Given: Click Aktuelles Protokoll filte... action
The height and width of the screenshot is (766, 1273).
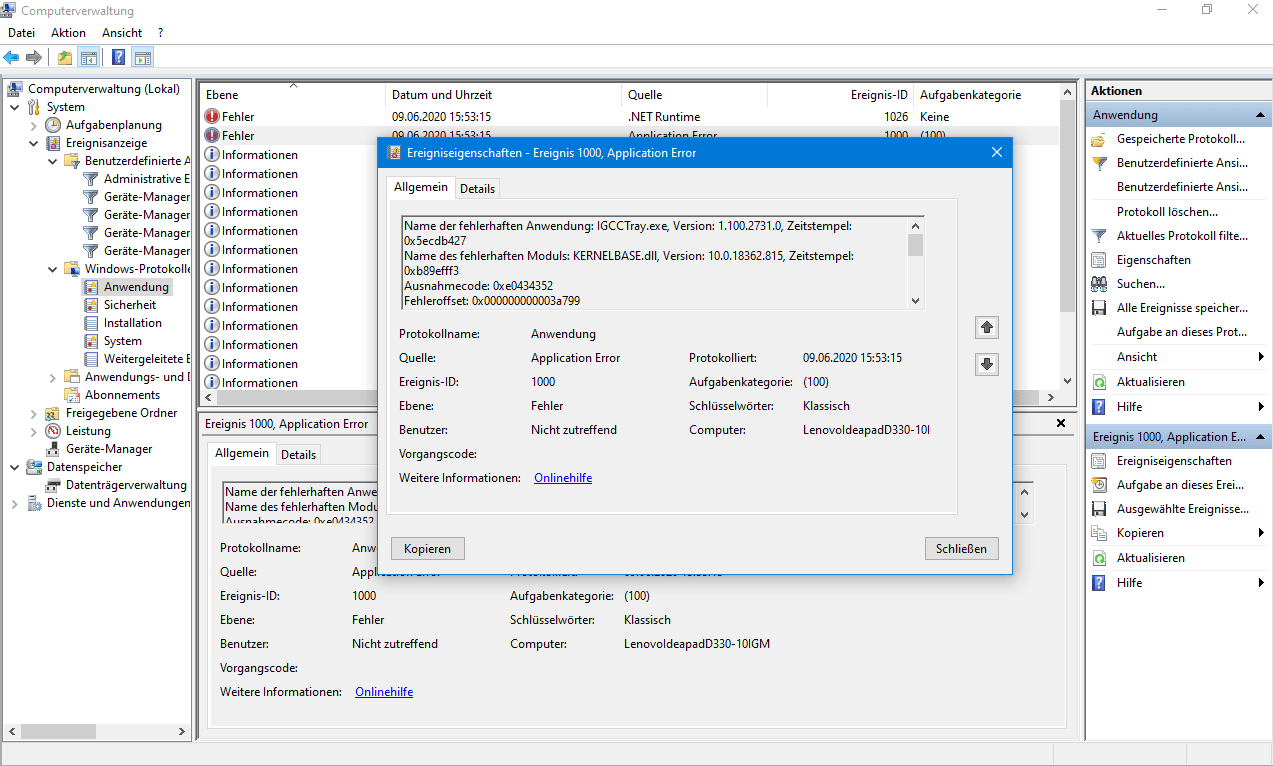Looking at the screenshot, I should click(x=1182, y=236).
